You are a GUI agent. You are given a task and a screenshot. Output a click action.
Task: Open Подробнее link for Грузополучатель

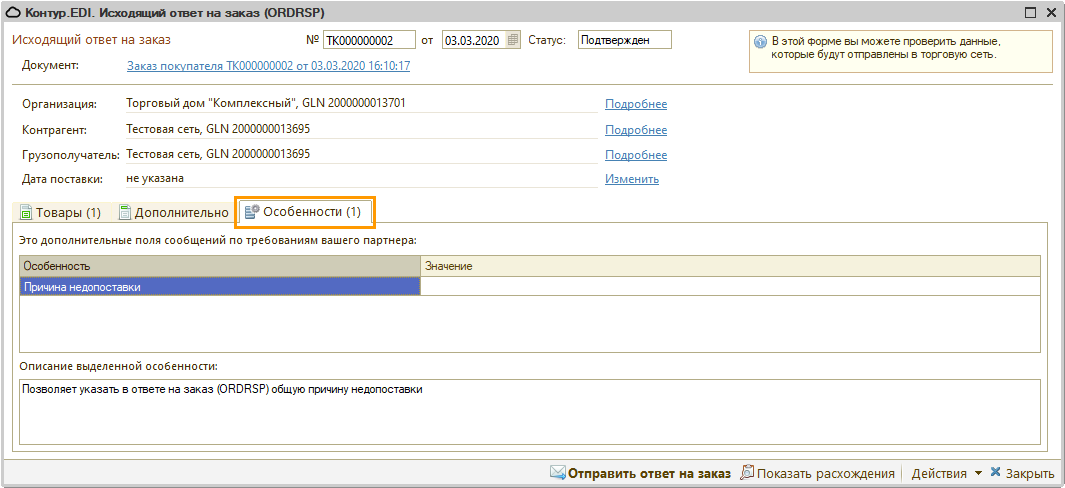pyautogui.click(x=635, y=155)
